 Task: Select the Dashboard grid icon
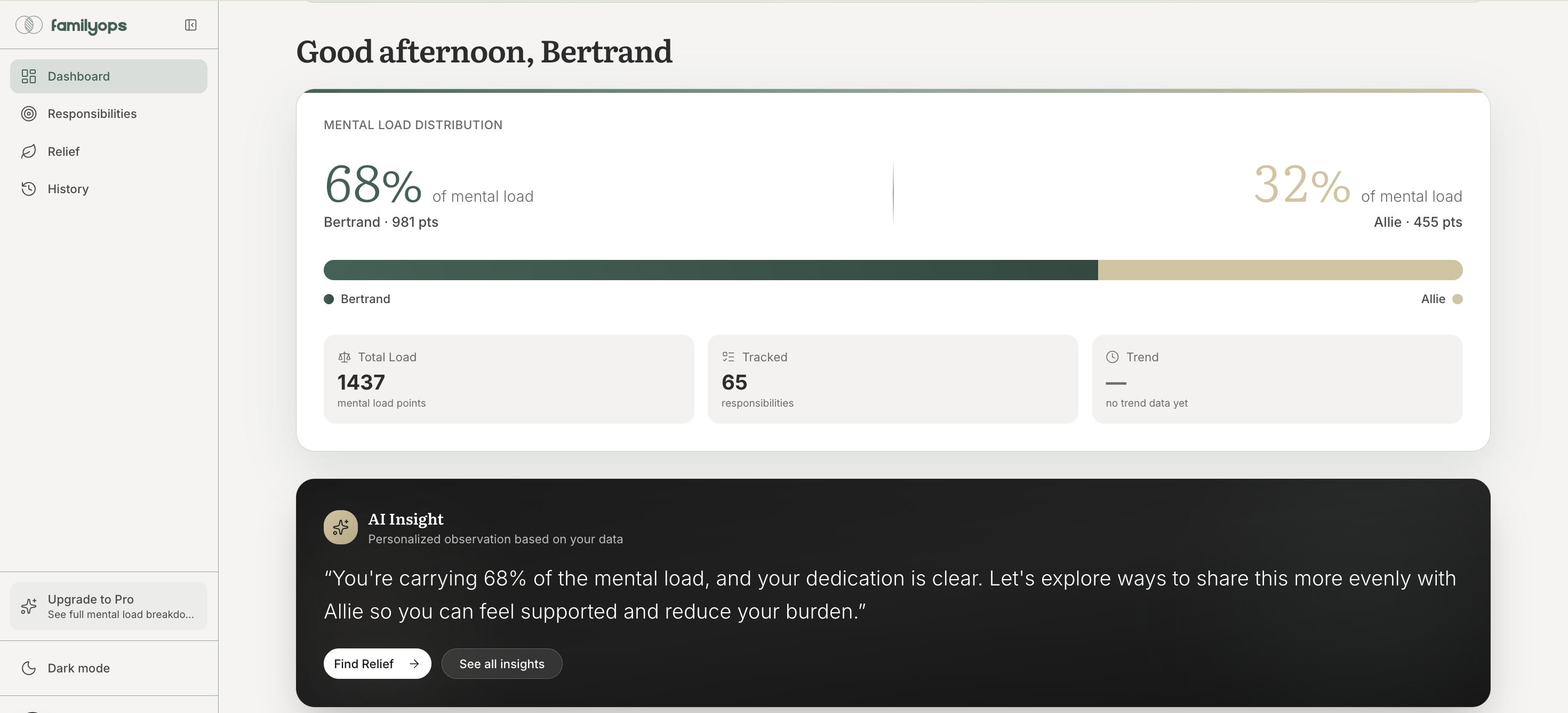pyautogui.click(x=28, y=76)
